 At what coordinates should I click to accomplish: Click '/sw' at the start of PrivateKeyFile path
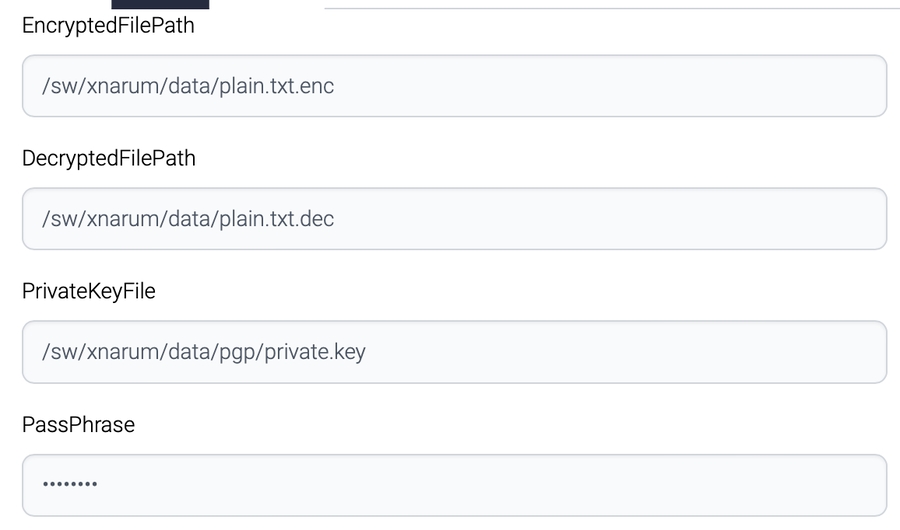coord(56,352)
